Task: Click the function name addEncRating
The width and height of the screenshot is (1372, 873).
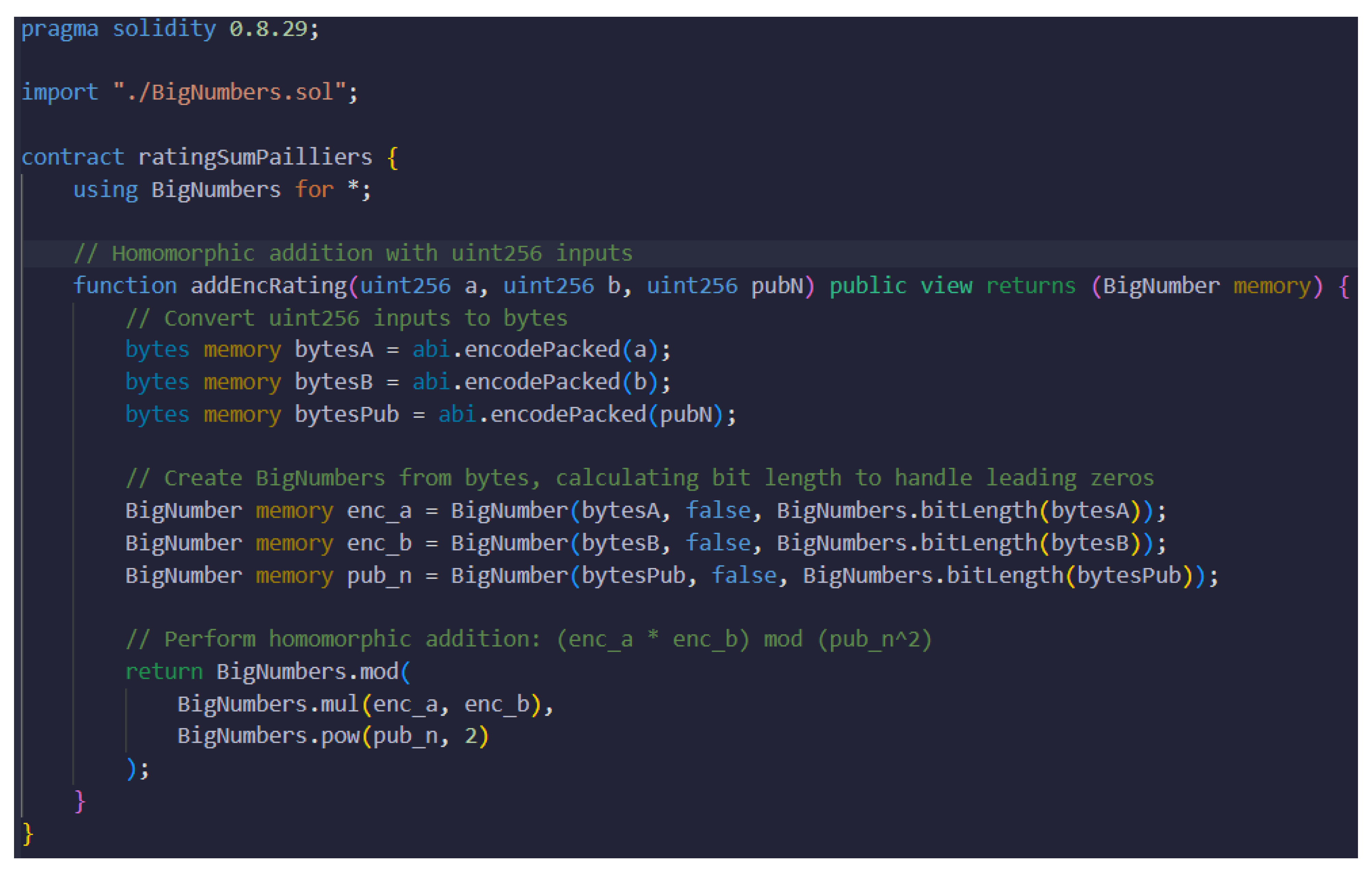Action: point(268,286)
